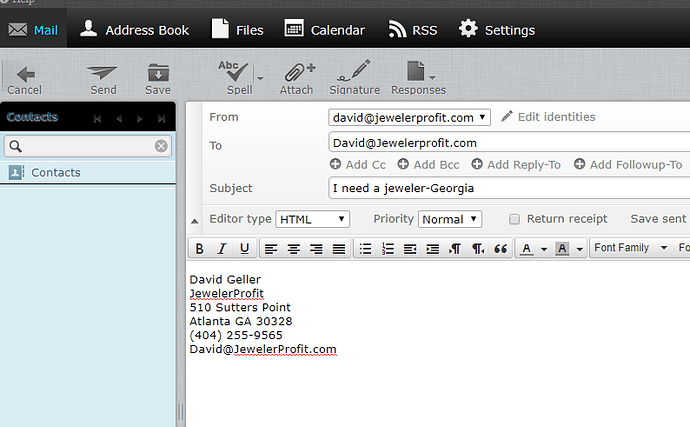Apply the text color button

[x=526, y=249]
